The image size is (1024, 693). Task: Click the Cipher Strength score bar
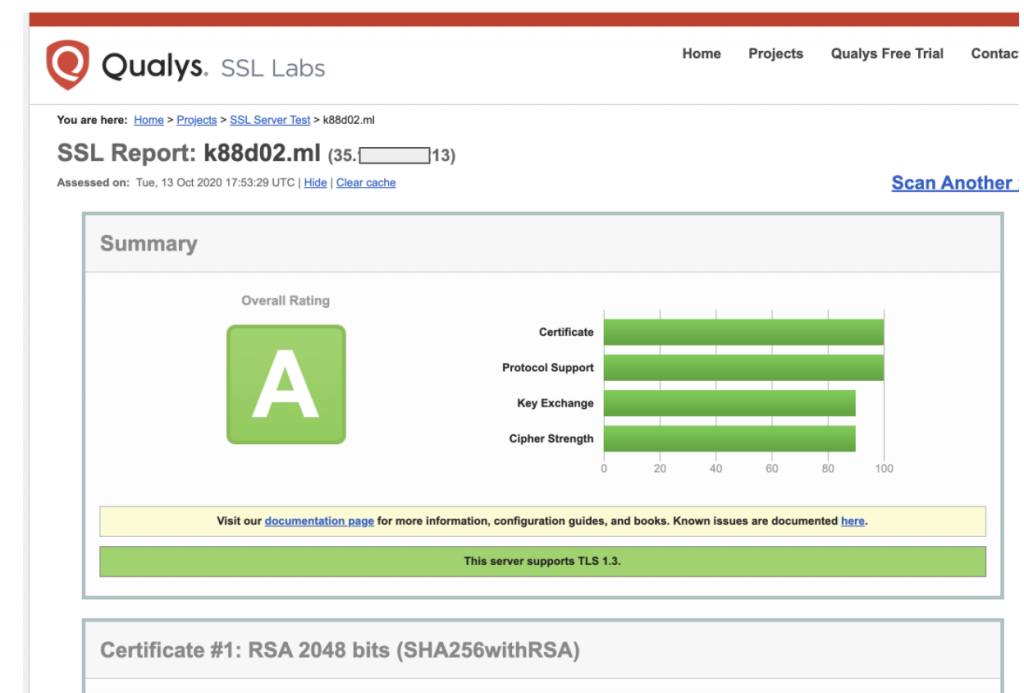[729, 438]
